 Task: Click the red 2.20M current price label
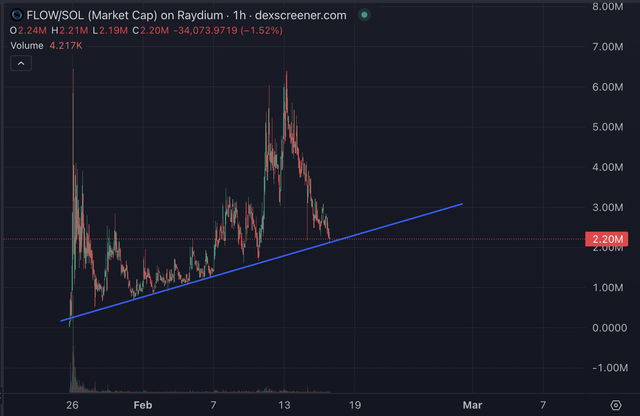609,240
